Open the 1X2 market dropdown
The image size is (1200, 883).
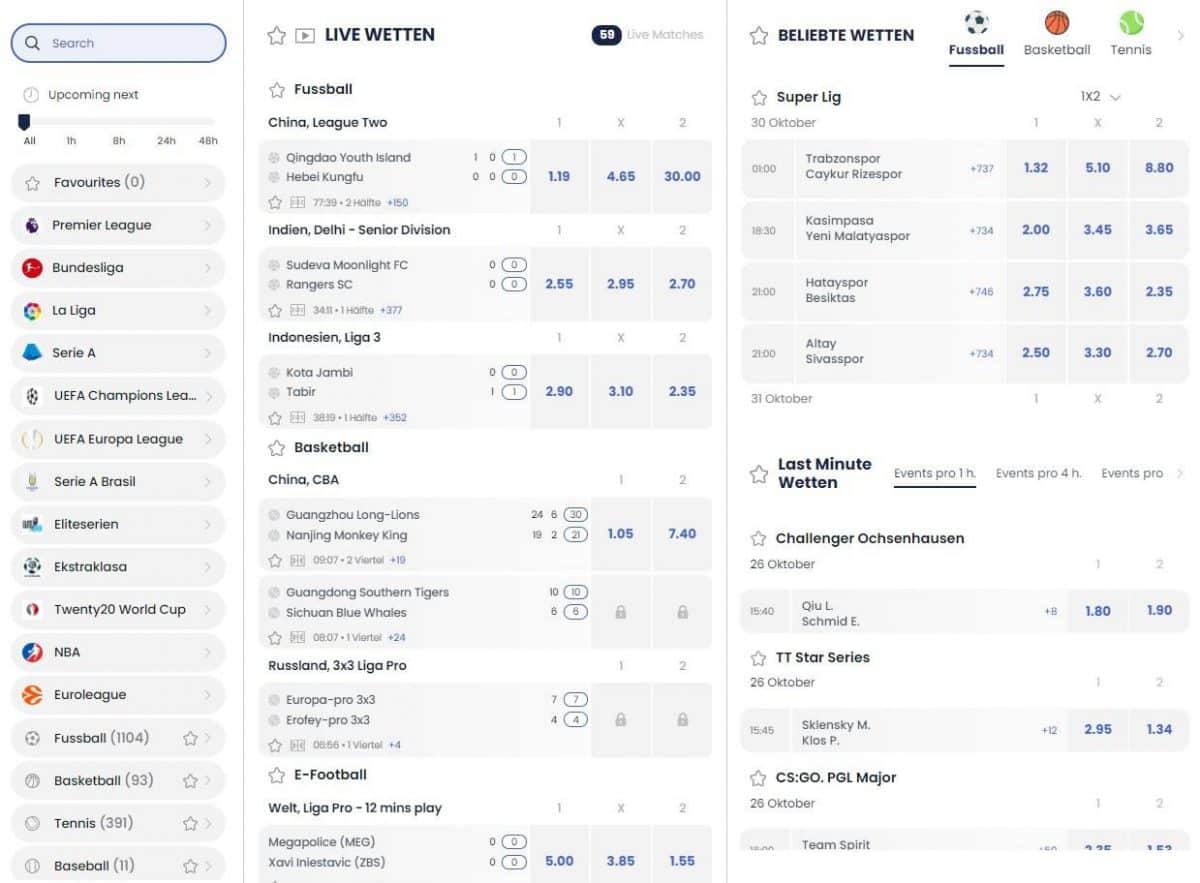pos(1101,97)
